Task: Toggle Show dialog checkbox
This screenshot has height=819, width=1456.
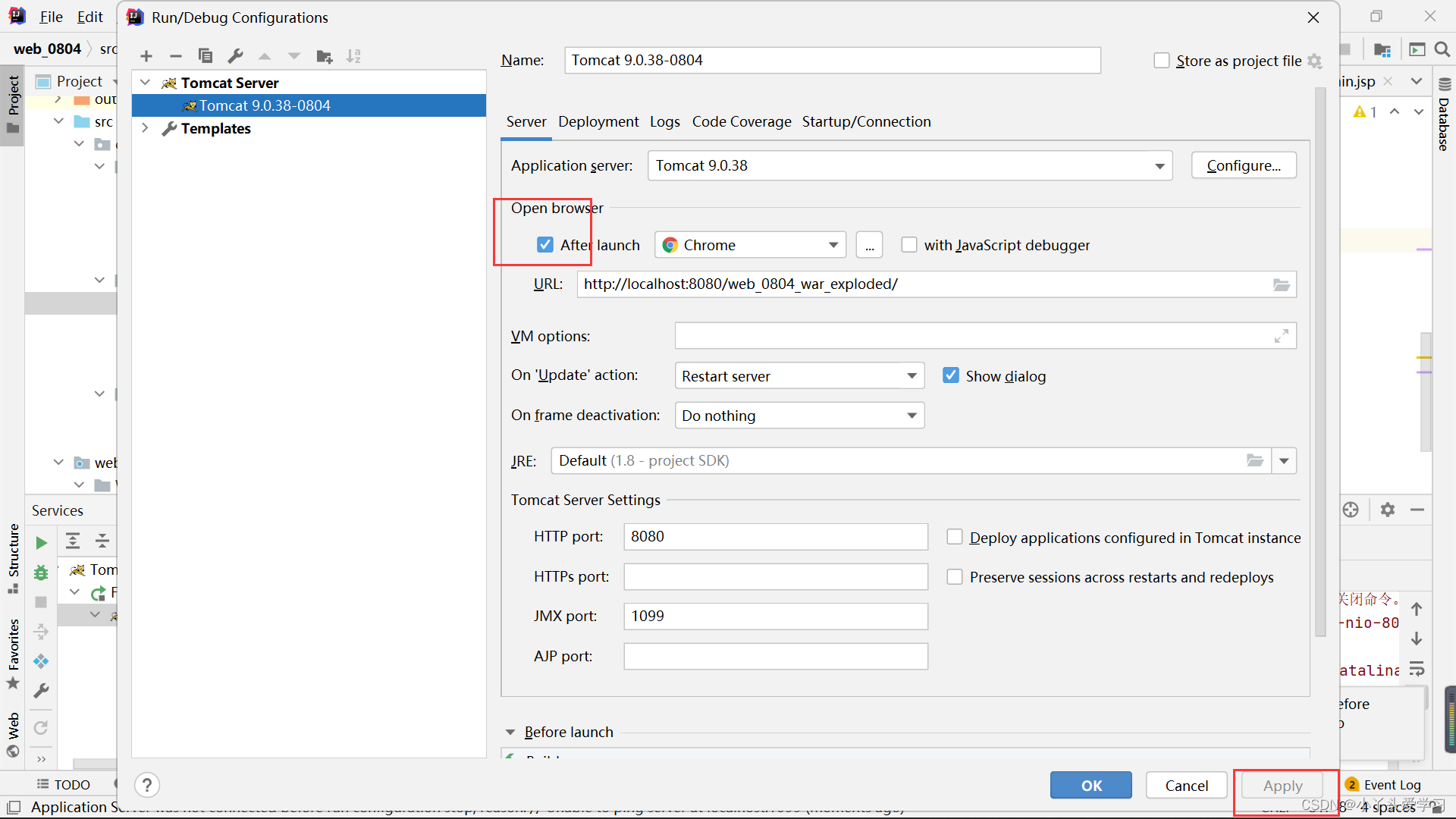Action: tap(950, 375)
